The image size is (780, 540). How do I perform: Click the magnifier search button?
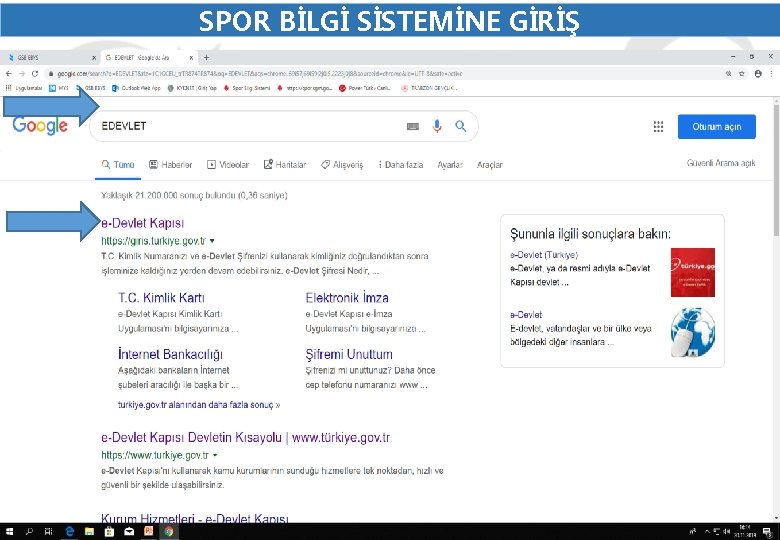[x=461, y=126]
